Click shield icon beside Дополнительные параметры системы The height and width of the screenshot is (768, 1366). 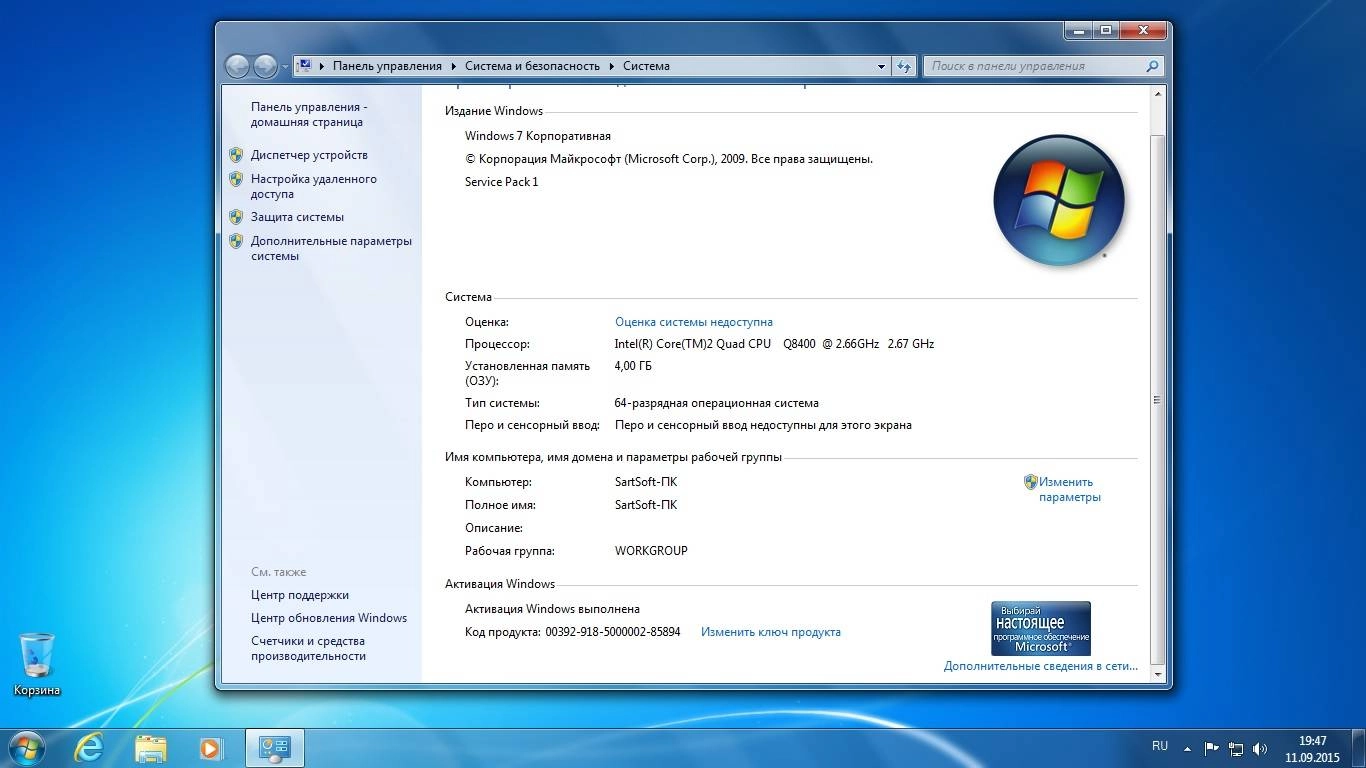(x=236, y=241)
